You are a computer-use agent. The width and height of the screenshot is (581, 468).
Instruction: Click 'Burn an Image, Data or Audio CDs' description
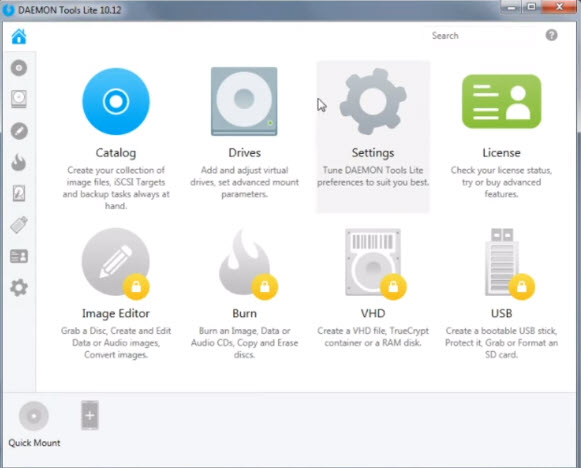pyautogui.click(x=245, y=343)
